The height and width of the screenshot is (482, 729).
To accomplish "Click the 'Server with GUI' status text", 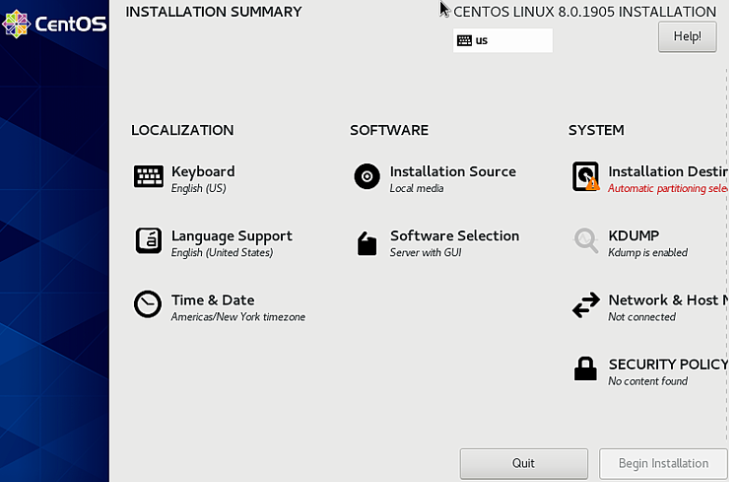I will [425, 252].
